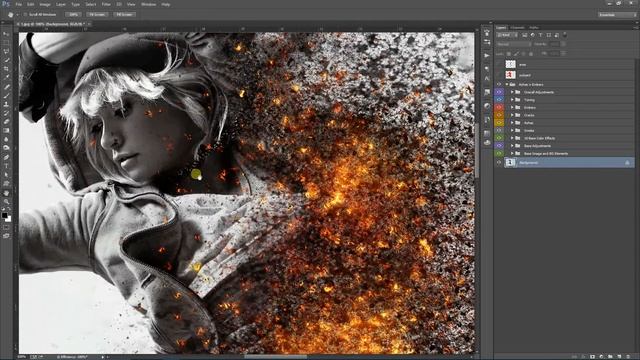Select the Move tool
This screenshot has height=360, width=640.
(x=6, y=34)
